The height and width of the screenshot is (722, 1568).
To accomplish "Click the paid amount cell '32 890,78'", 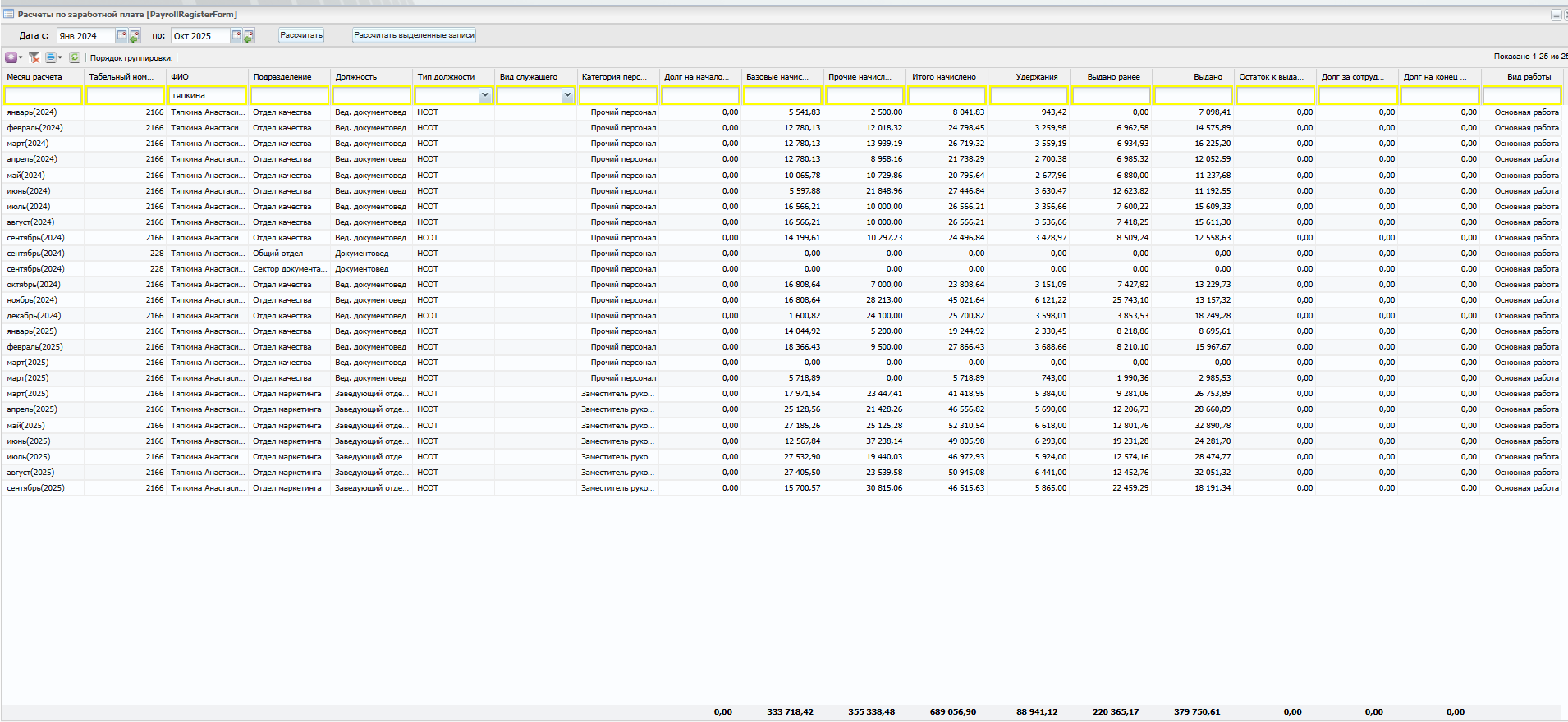I will [x=1194, y=426].
